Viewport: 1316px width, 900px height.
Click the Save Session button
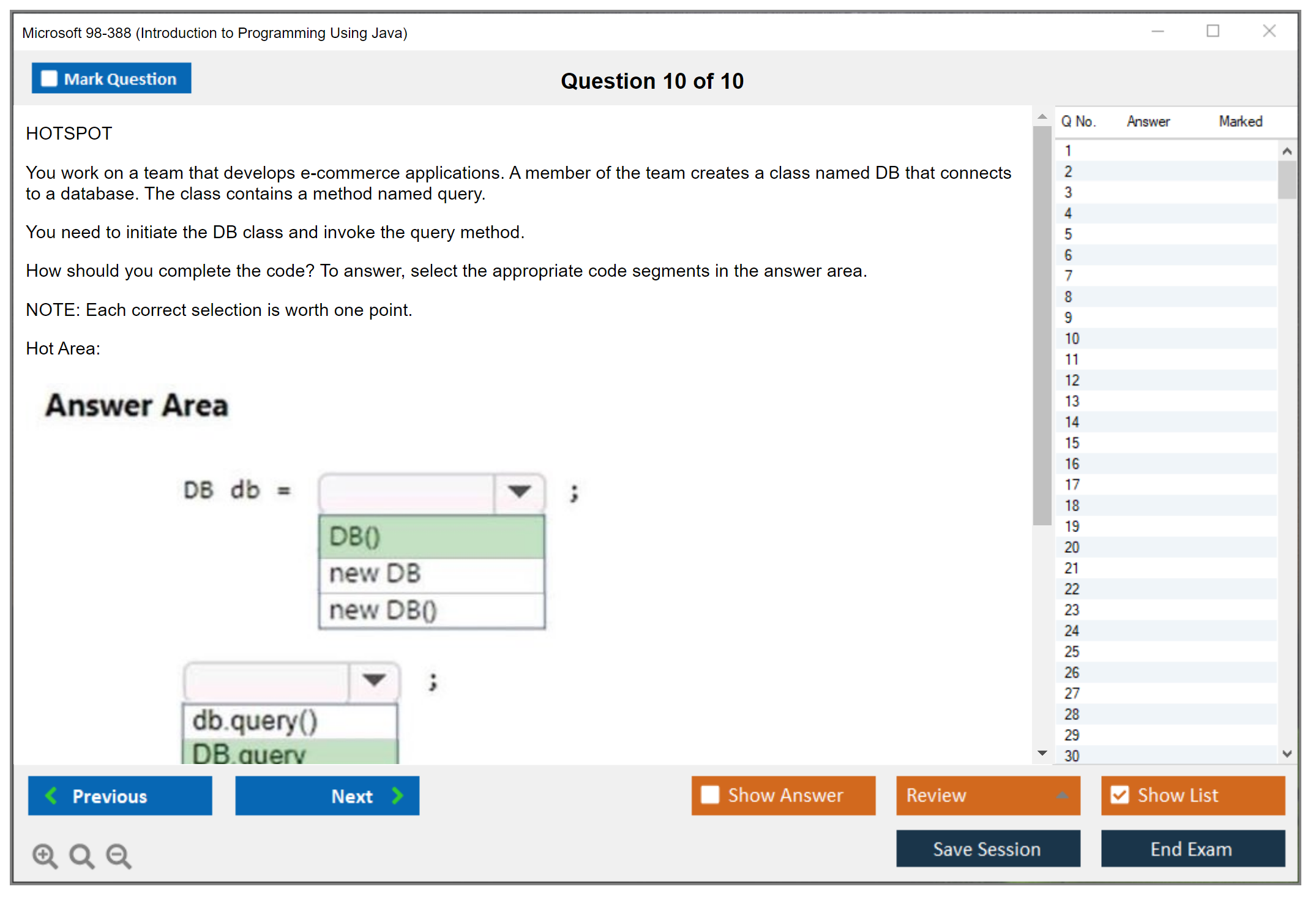987,849
